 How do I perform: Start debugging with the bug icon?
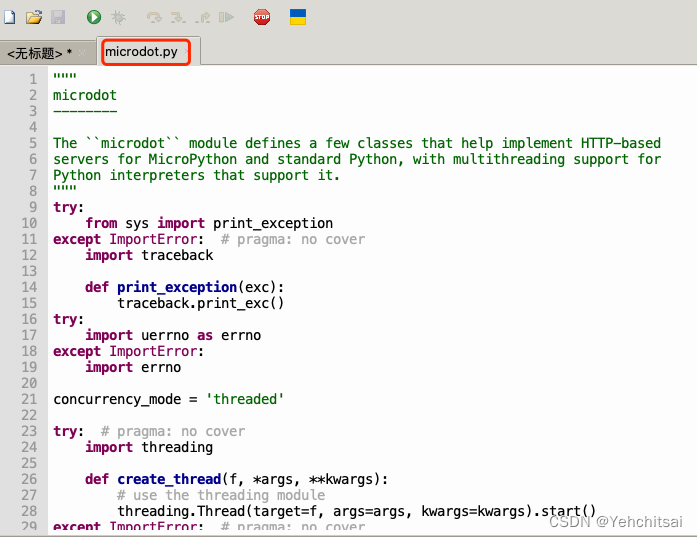pyautogui.click(x=118, y=17)
